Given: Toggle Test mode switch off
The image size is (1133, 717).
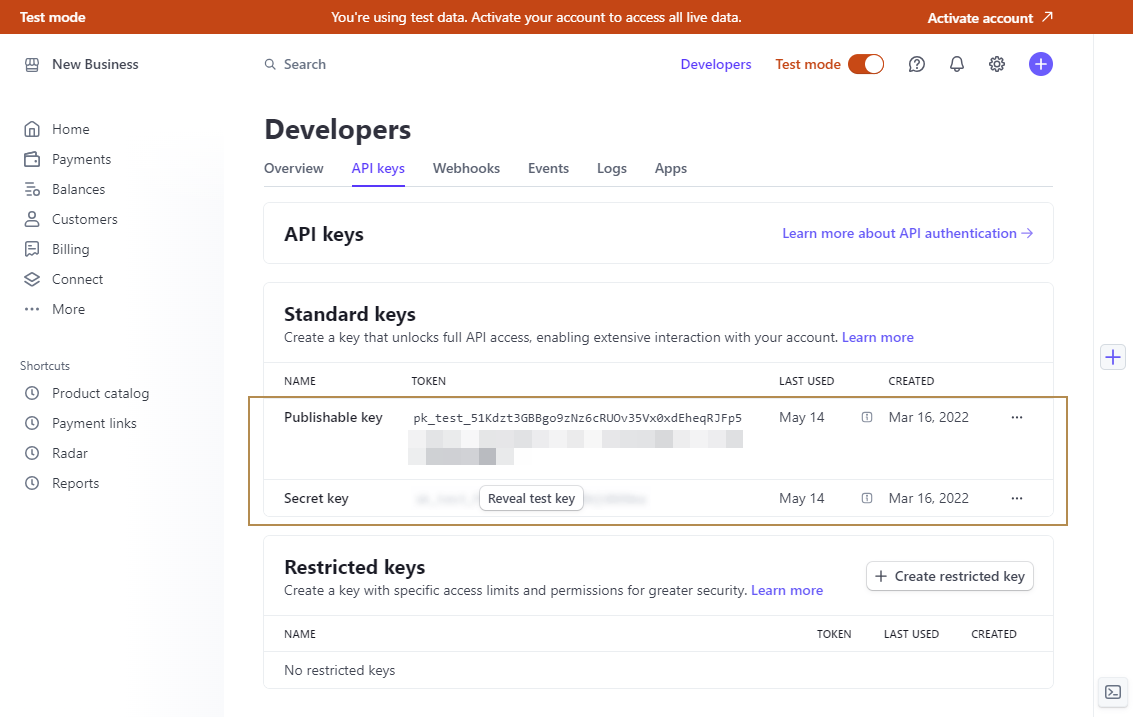Looking at the screenshot, I should (x=866, y=64).
